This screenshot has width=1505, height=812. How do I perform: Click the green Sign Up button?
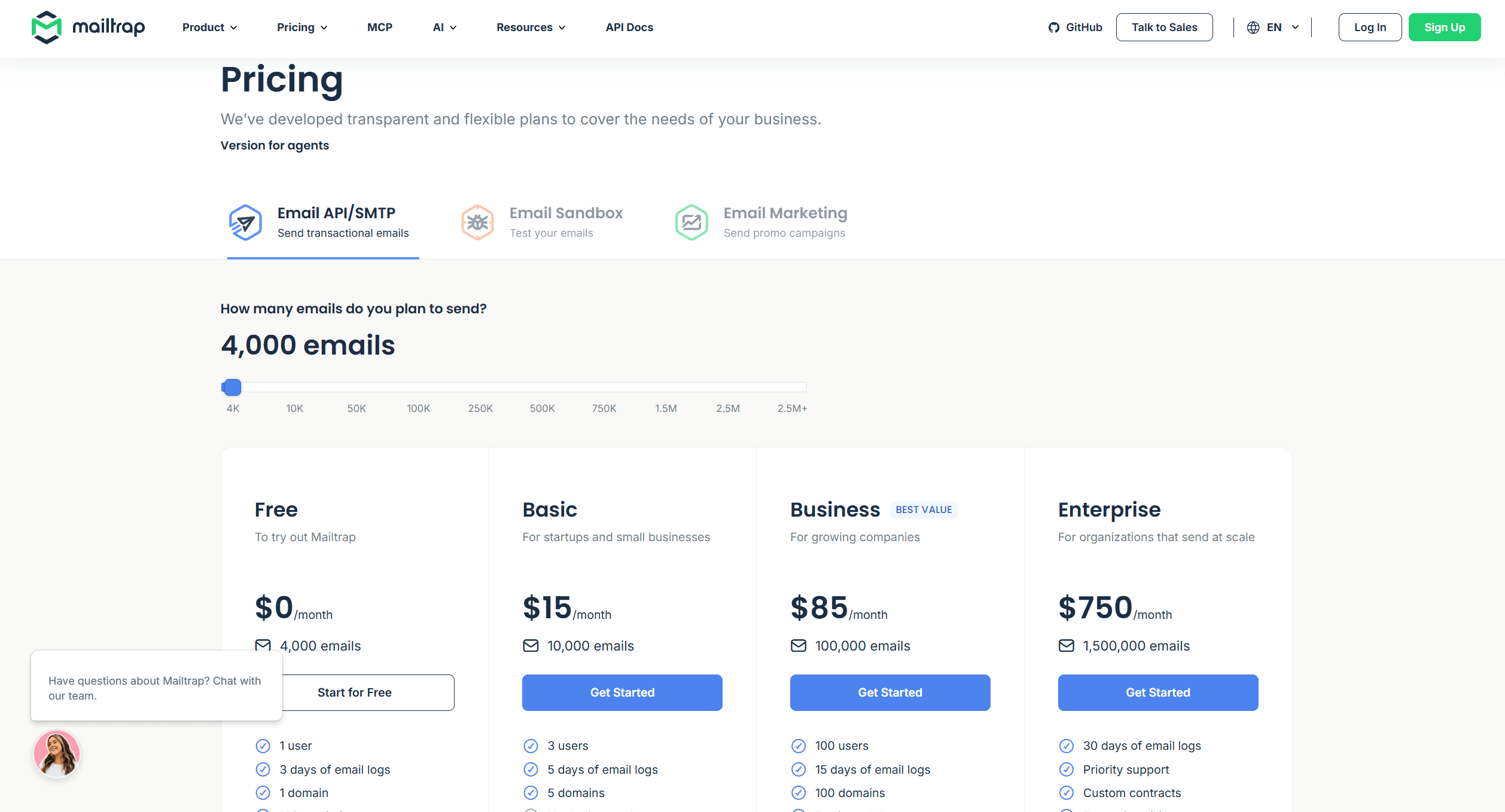point(1445,28)
